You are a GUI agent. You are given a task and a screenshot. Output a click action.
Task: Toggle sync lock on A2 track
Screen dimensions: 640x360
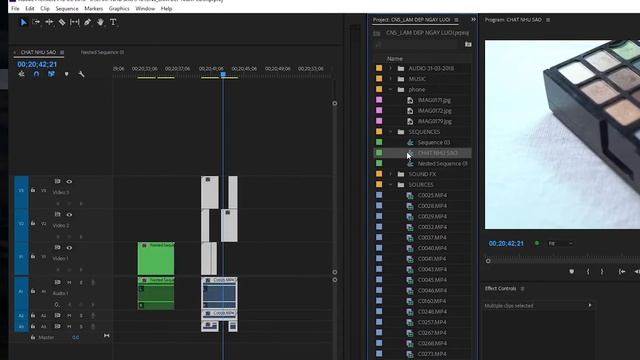(58, 316)
